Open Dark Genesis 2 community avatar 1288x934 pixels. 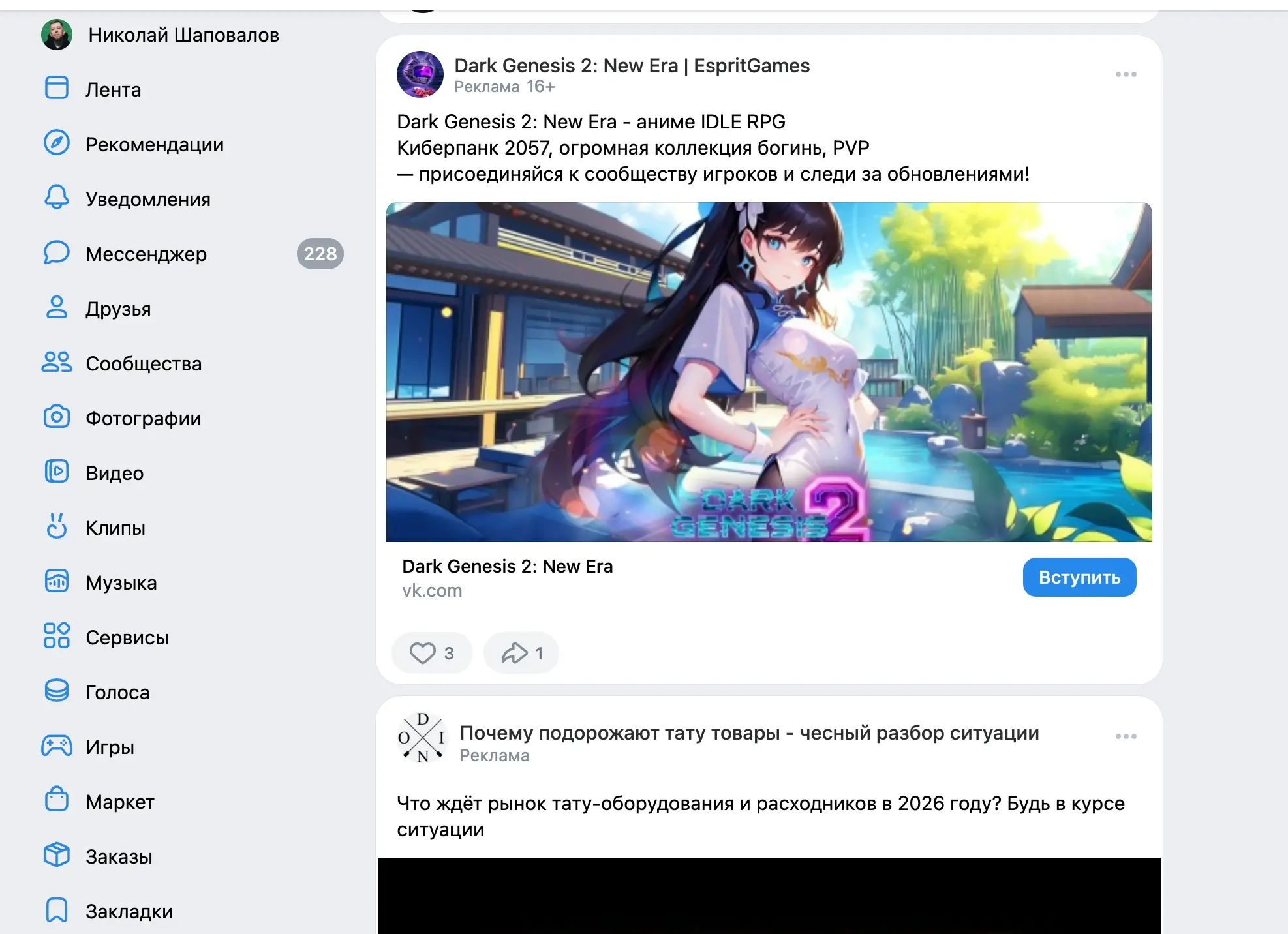point(420,74)
